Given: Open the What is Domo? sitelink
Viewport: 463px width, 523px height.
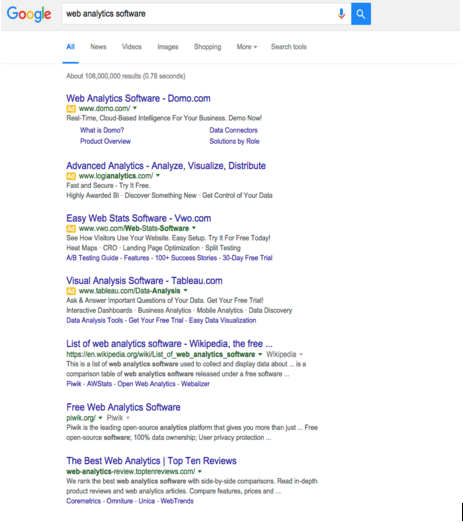Looking at the screenshot, I should [102, 130].
